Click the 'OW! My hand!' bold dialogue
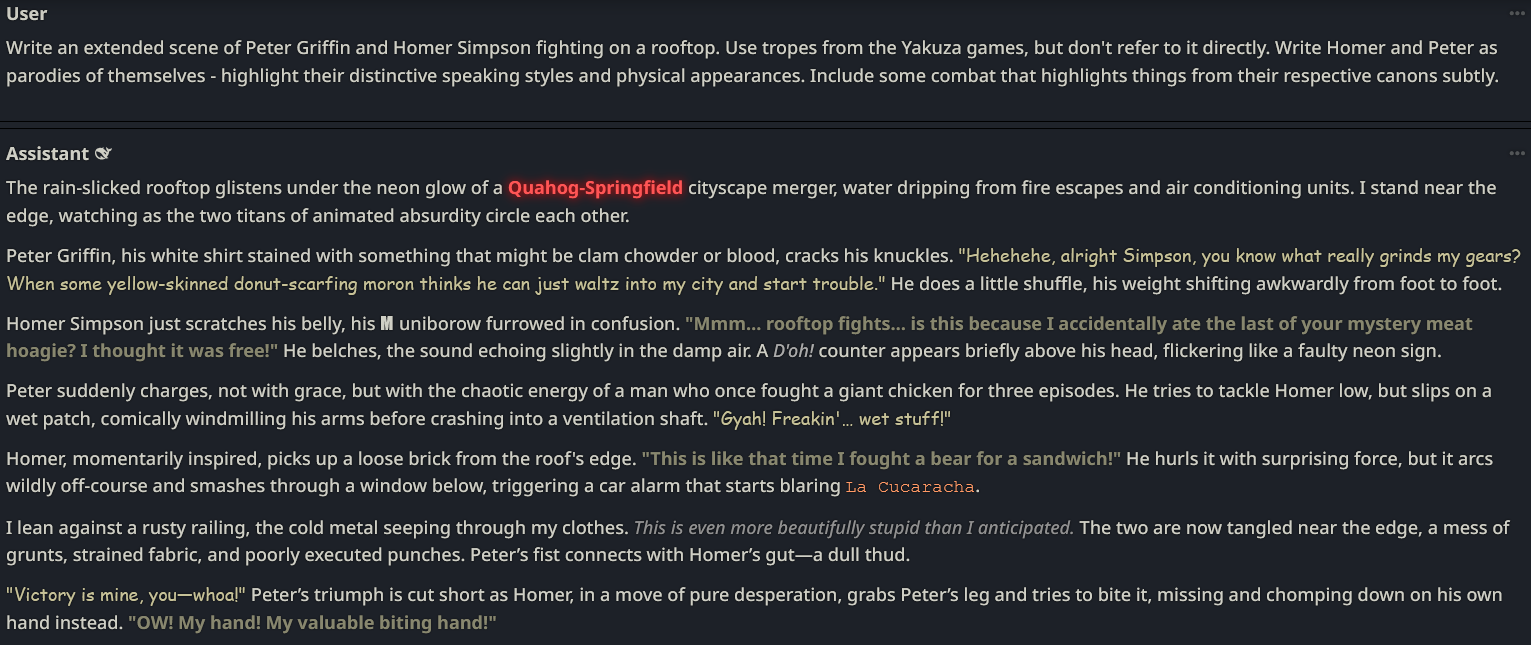The image size is (1531, 645). point(312,622)
